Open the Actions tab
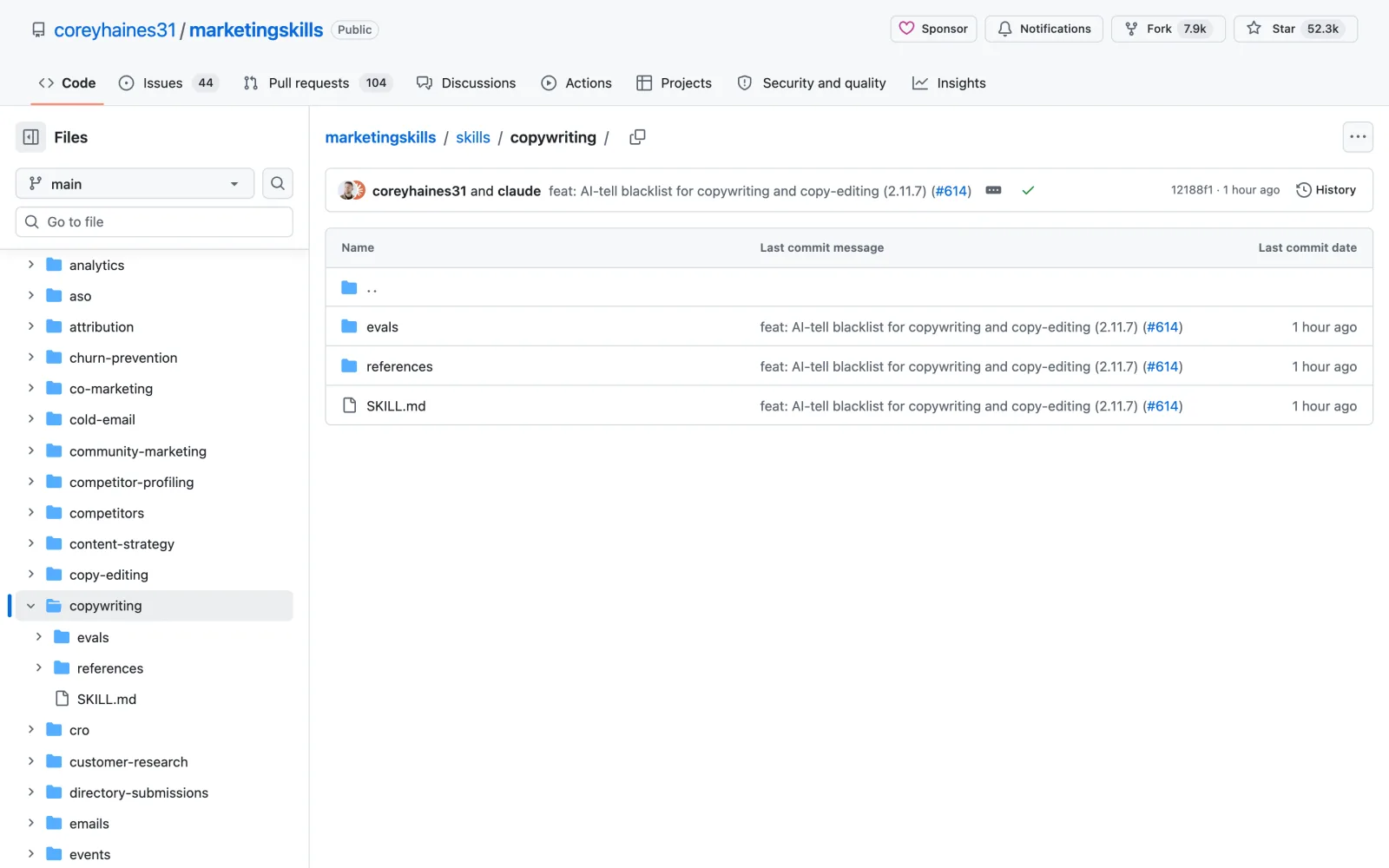Viewport: 1389px width, 868px height. [x=576, y=82]
